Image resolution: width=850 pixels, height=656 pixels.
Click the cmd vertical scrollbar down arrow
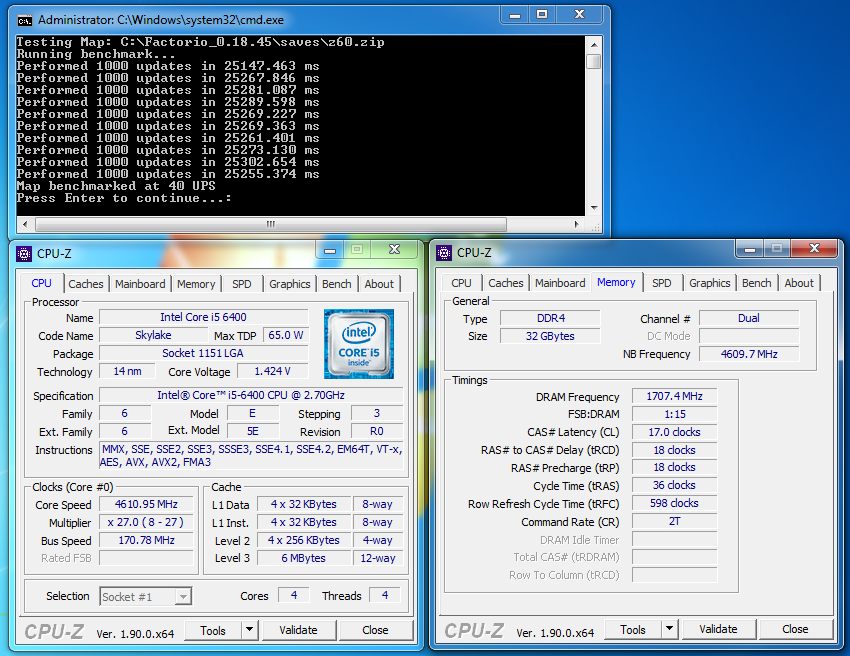click(x=594, y=208)
